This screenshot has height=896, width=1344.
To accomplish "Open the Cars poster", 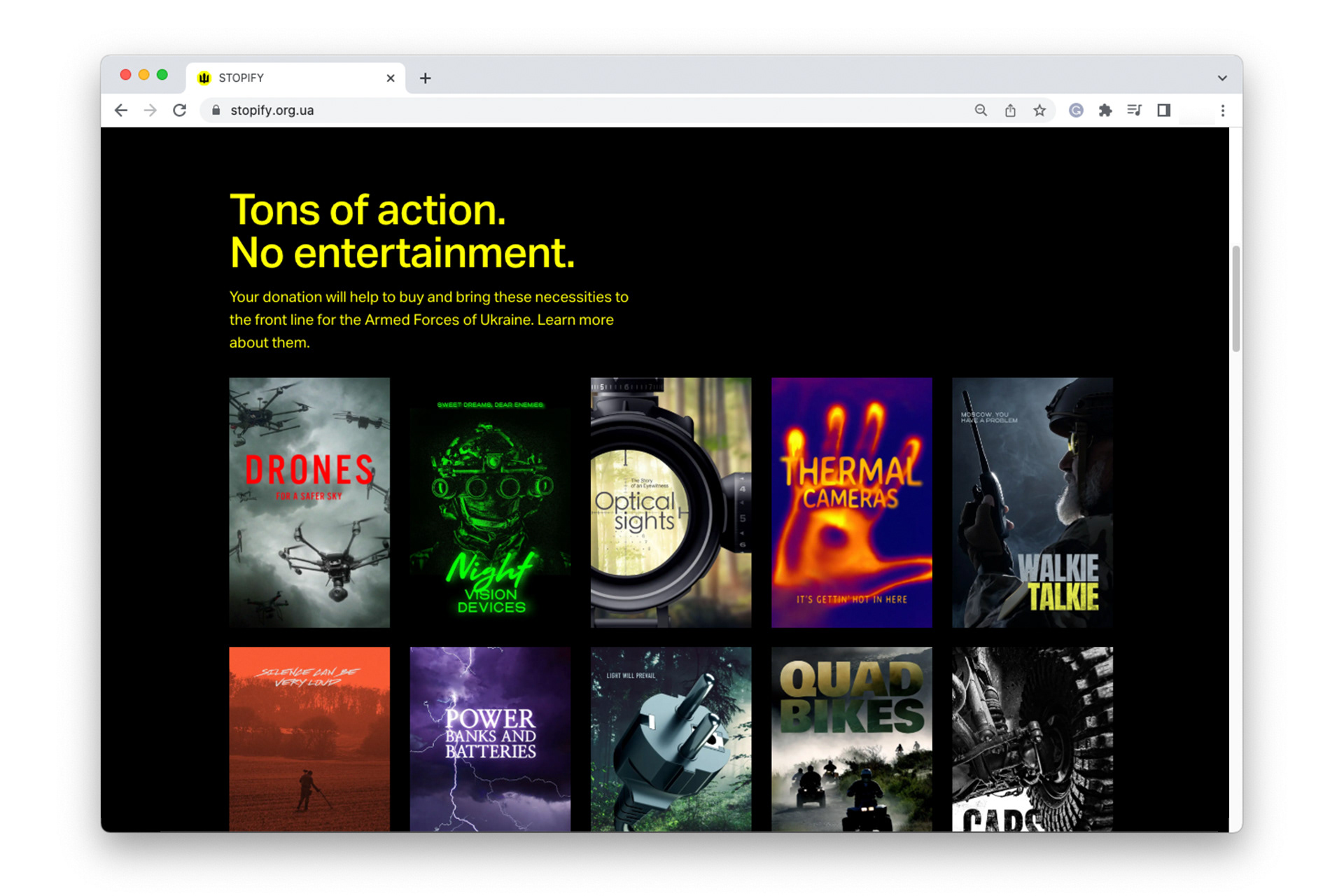I will (x=1032, y=739).
